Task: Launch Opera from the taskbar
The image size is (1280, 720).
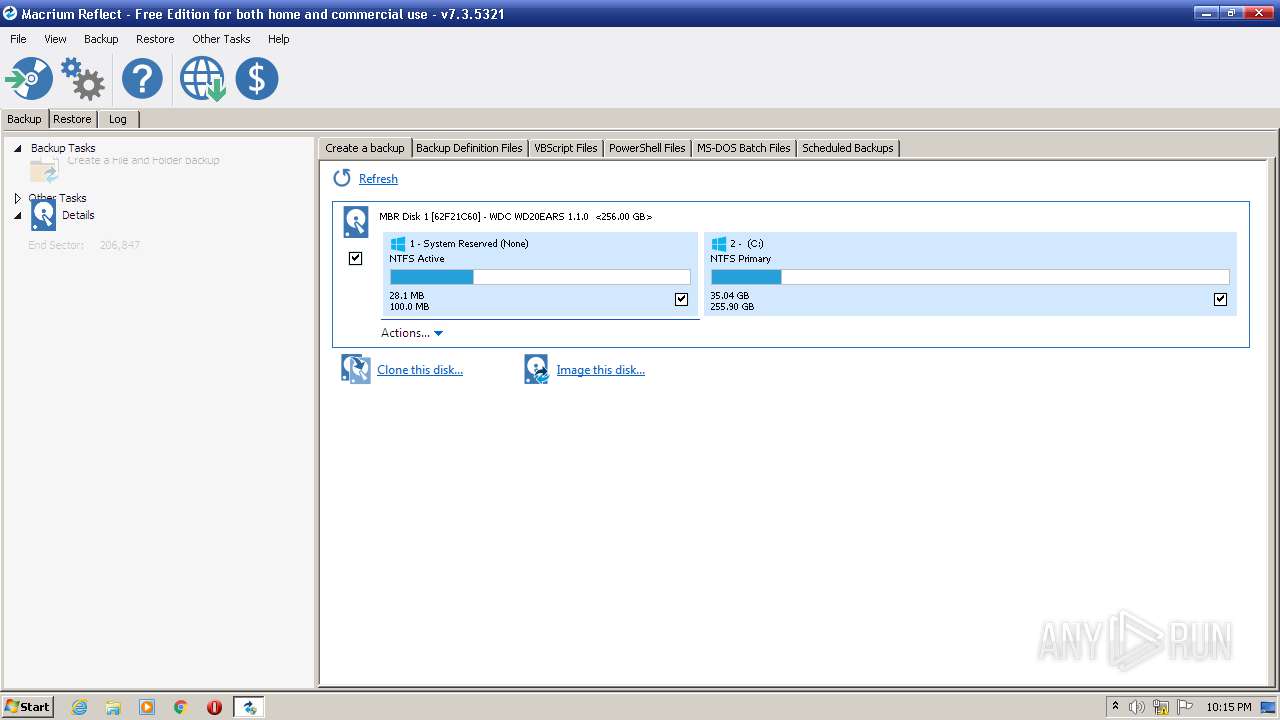Action: 214,707
